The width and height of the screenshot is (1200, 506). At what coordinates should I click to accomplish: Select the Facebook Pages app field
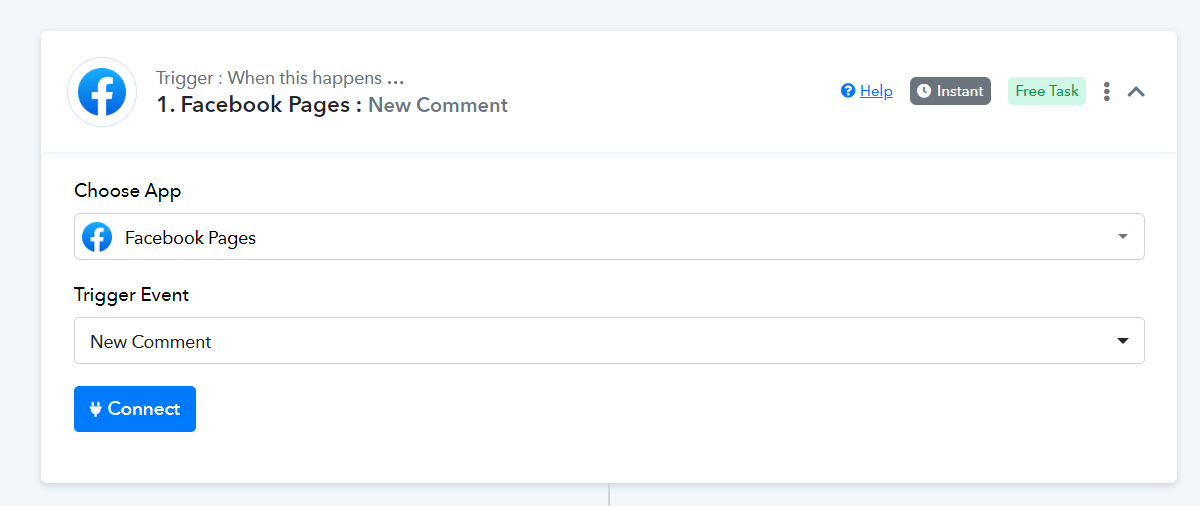pos(609,237)
